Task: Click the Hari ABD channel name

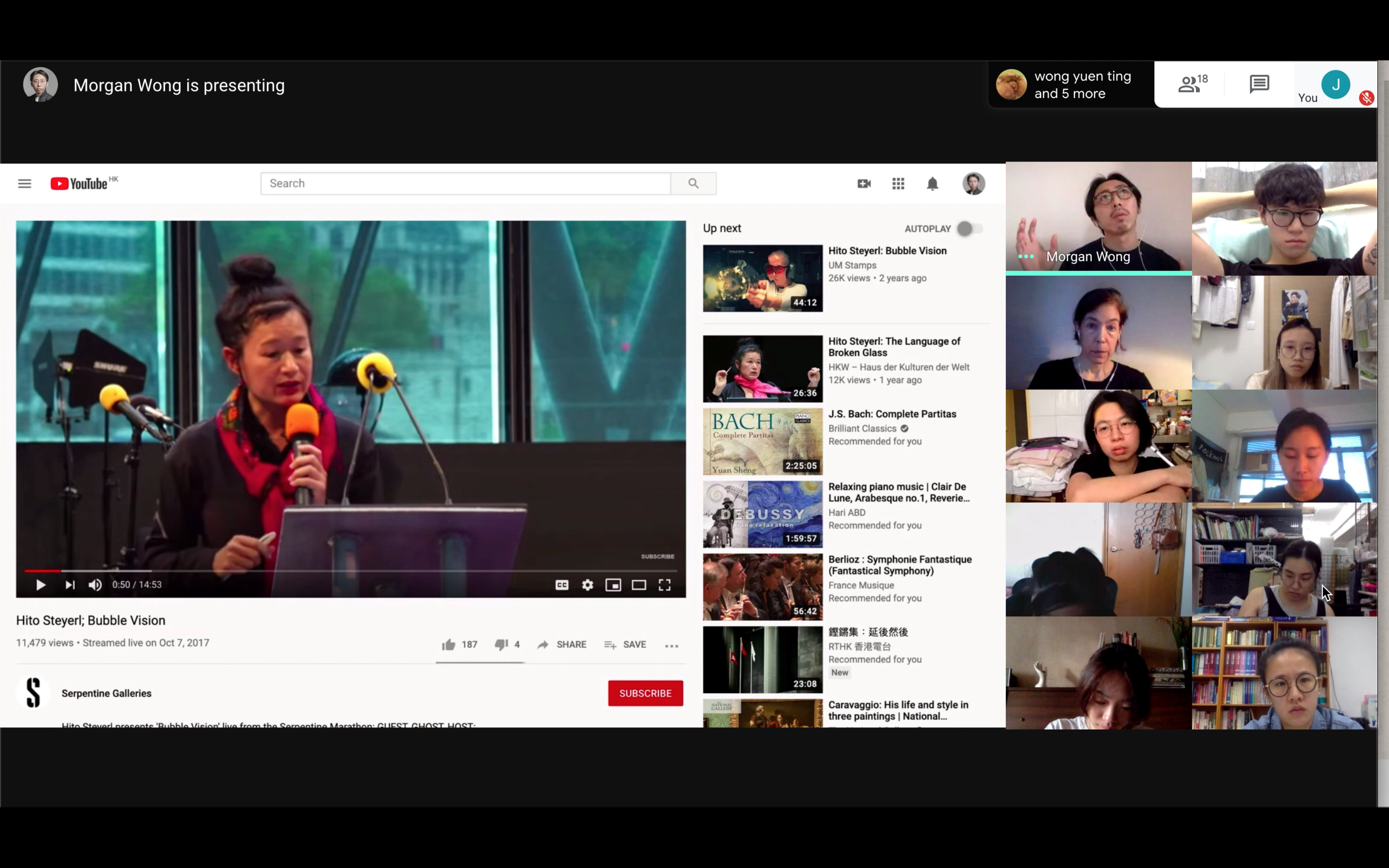Action: (847, 513)
